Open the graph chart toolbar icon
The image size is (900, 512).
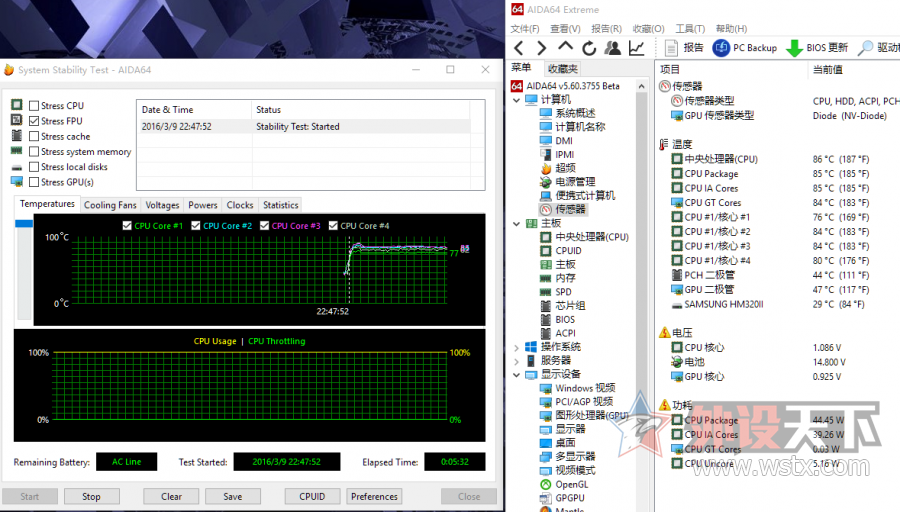tap(637, 48)
